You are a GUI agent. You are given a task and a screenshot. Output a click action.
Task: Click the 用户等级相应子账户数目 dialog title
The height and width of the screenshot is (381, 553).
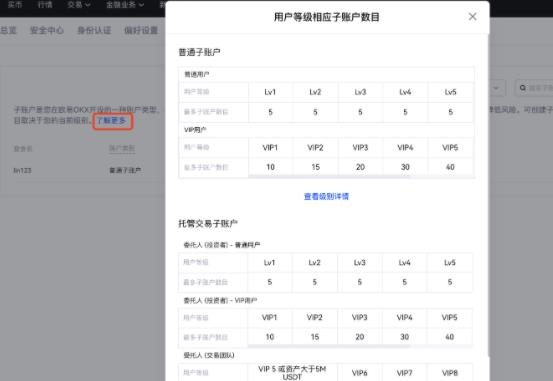click(x=327, y=17)
